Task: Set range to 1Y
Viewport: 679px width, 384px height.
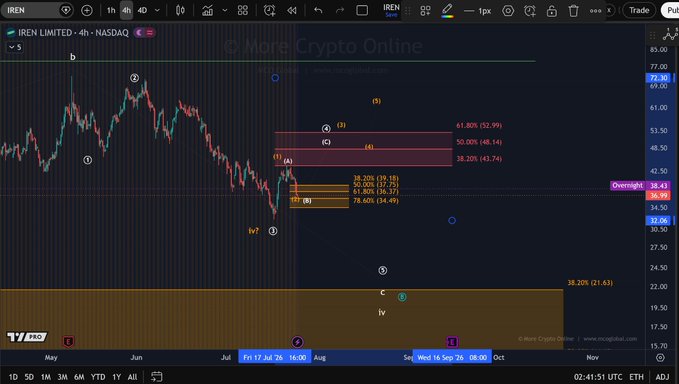Action: tap(116, 377)
